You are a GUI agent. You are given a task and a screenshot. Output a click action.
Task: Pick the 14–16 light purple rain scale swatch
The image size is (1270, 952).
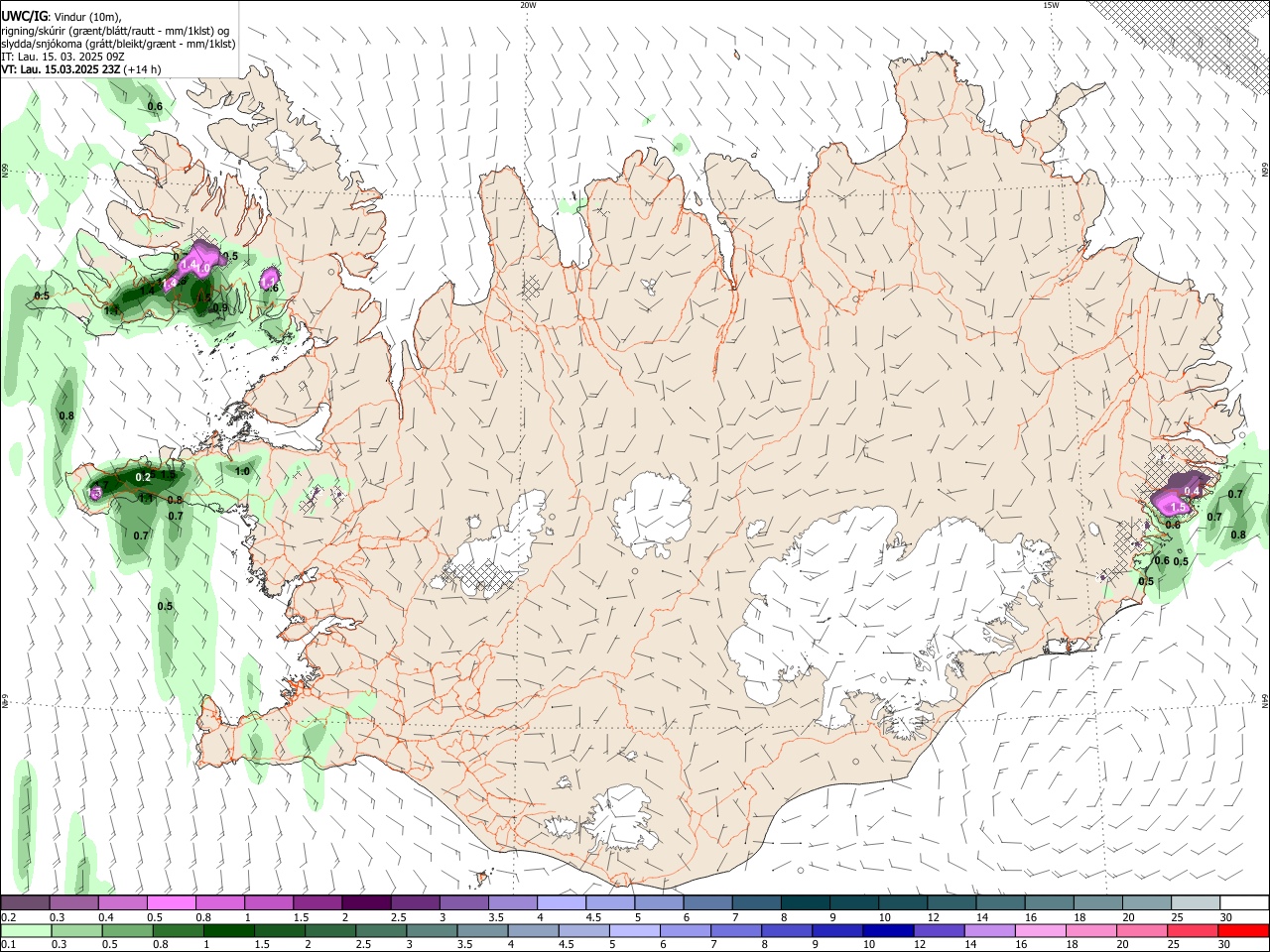point(991,930)
